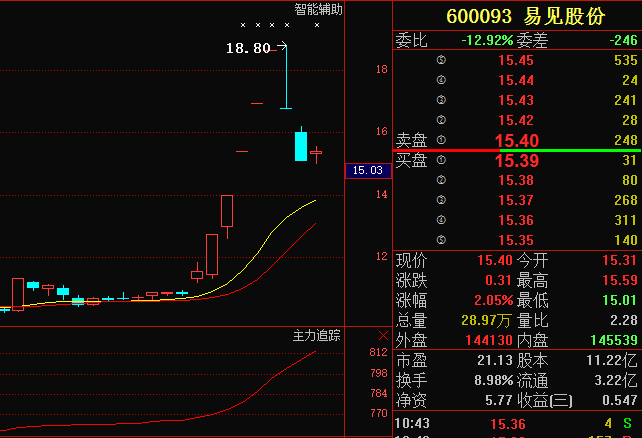Select the 主力追踪 indicator label
This screenshot has height=438, width=642.
pos(317,335)
